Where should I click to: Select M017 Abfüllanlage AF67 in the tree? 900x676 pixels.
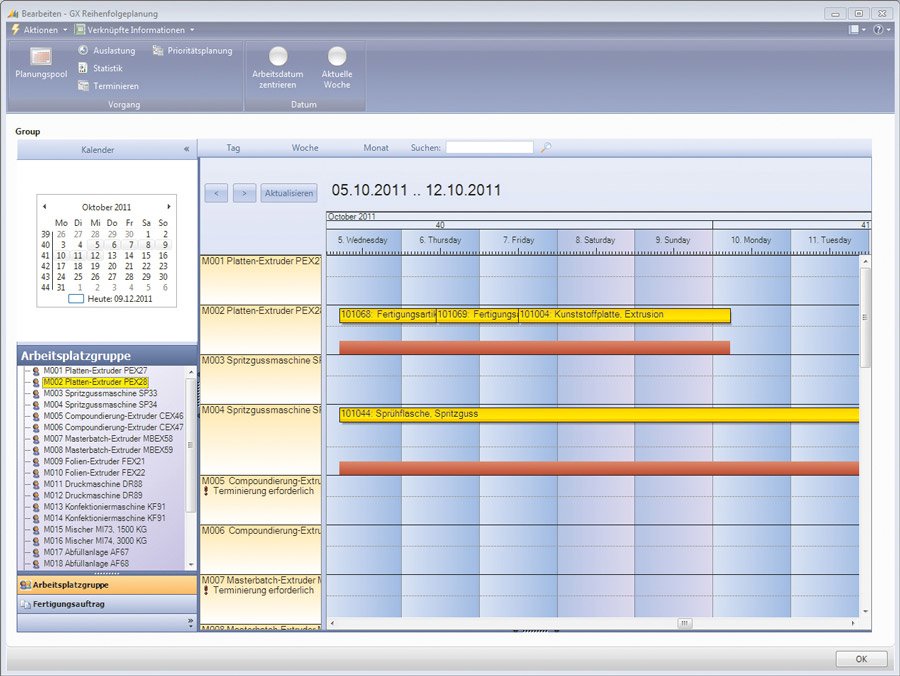[x=86, y=552]
